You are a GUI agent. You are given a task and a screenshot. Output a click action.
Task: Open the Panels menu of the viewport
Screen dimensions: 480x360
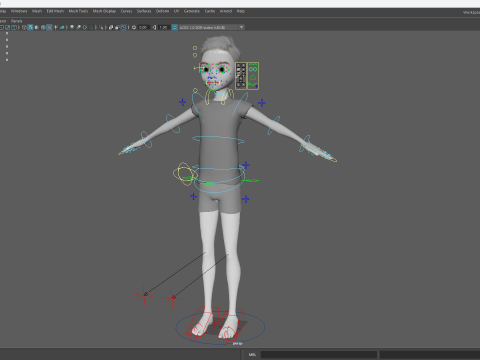pos(16,21)
